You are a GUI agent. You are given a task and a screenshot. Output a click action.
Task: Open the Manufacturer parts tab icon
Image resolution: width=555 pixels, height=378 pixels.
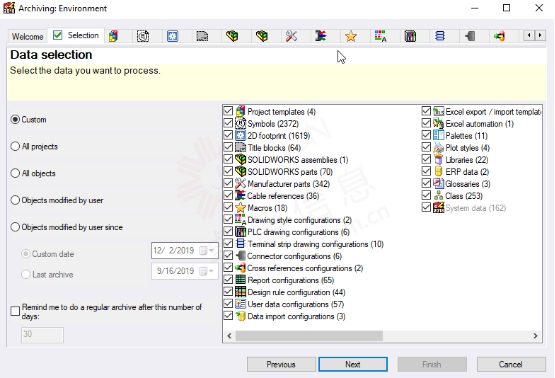pyautogui.click(x=291, y=36)
